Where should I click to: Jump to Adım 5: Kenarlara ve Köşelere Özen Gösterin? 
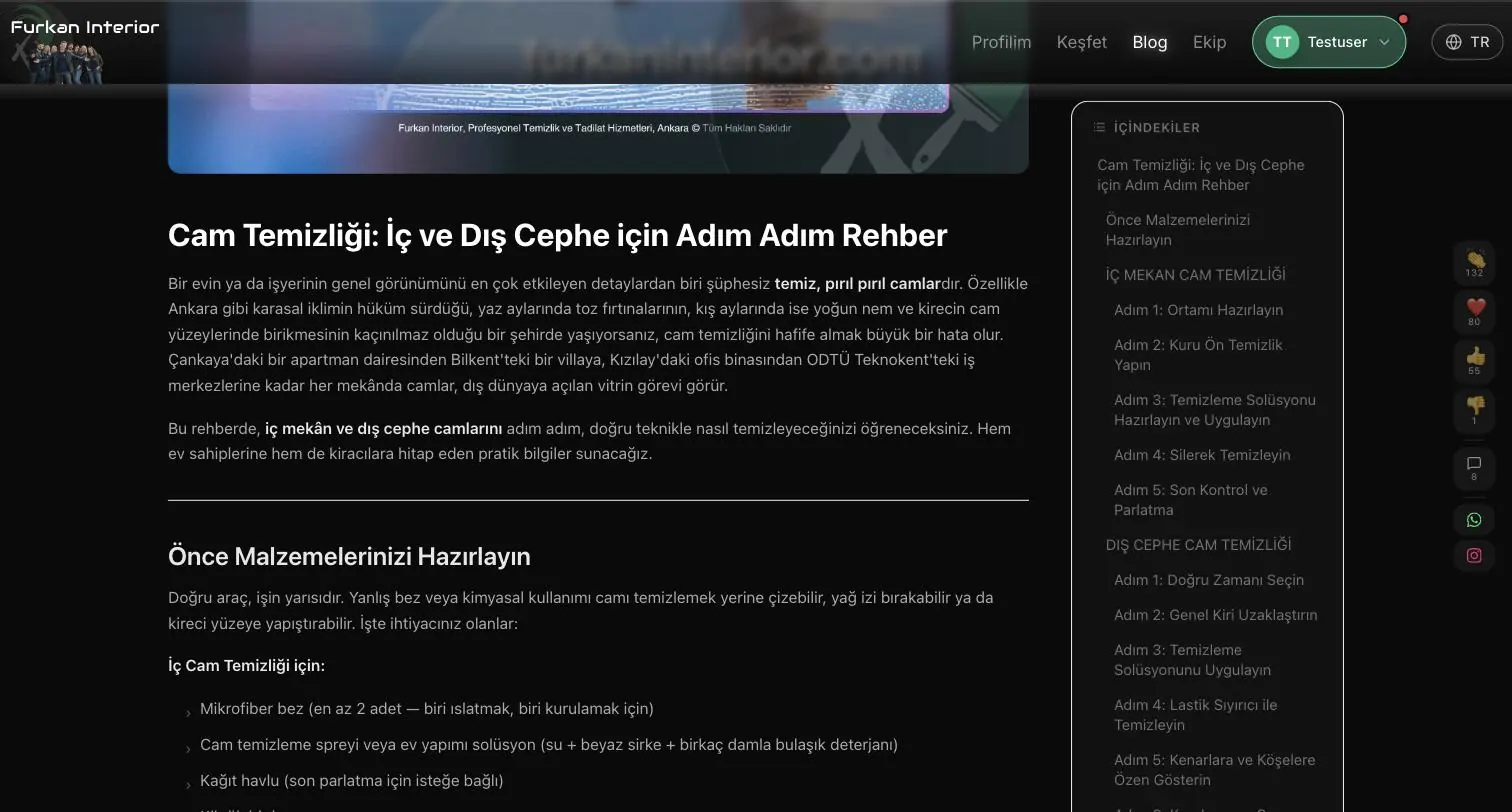coord(1215,770)
